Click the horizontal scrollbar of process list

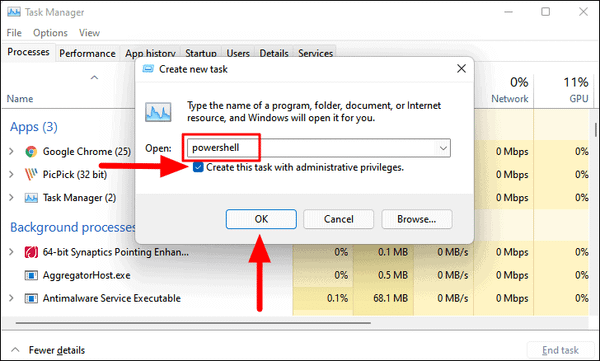point(193,323)
